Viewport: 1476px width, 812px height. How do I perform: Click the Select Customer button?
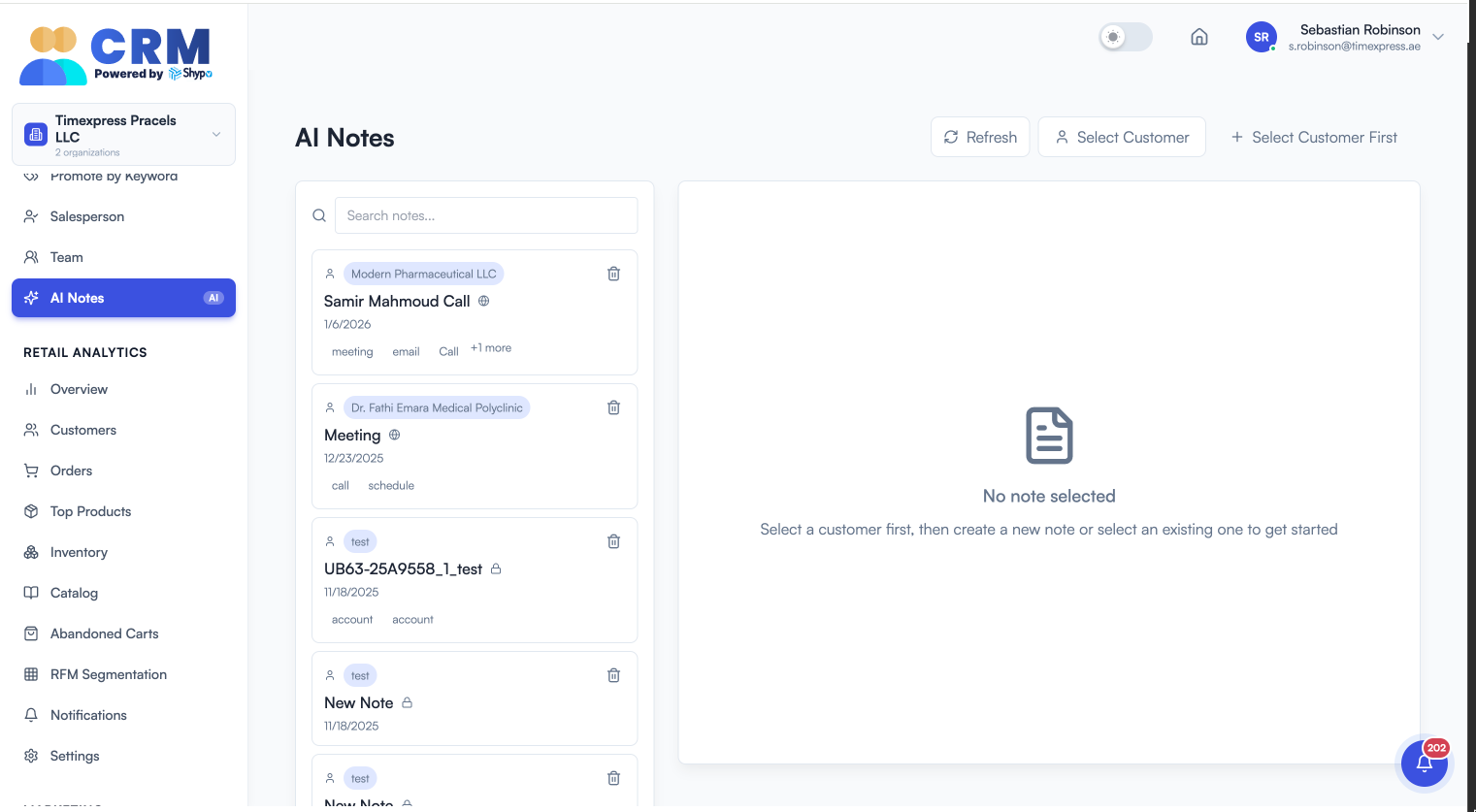[x=1122, y=137]
